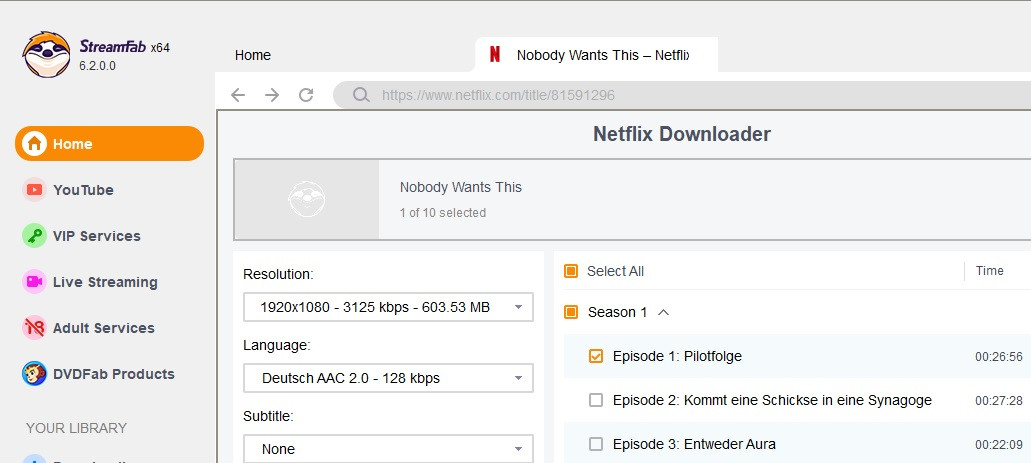The height and width of the screenshot is (463, 1031).
Task: Check Episode 3: Entweder Aura checkbox
Action: tap(596, 444)
